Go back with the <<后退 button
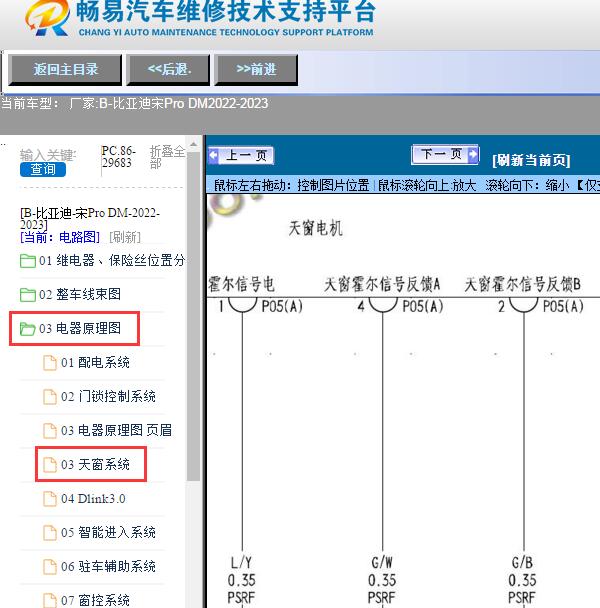The image size is (600, 608). tap(168, 70)
